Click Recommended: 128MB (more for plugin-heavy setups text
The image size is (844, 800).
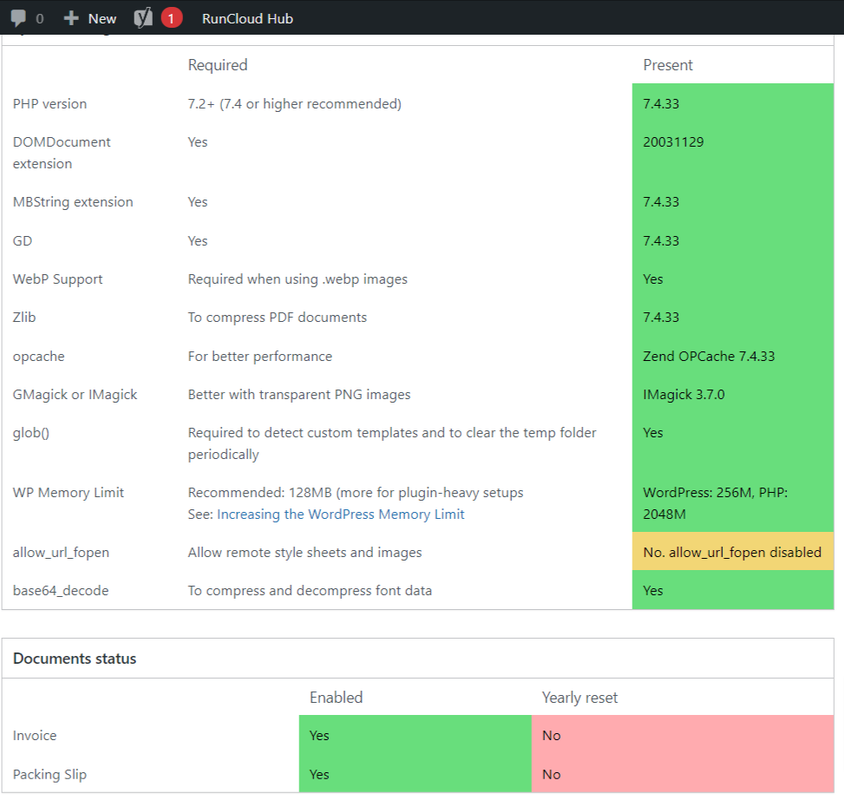[355, 493]
